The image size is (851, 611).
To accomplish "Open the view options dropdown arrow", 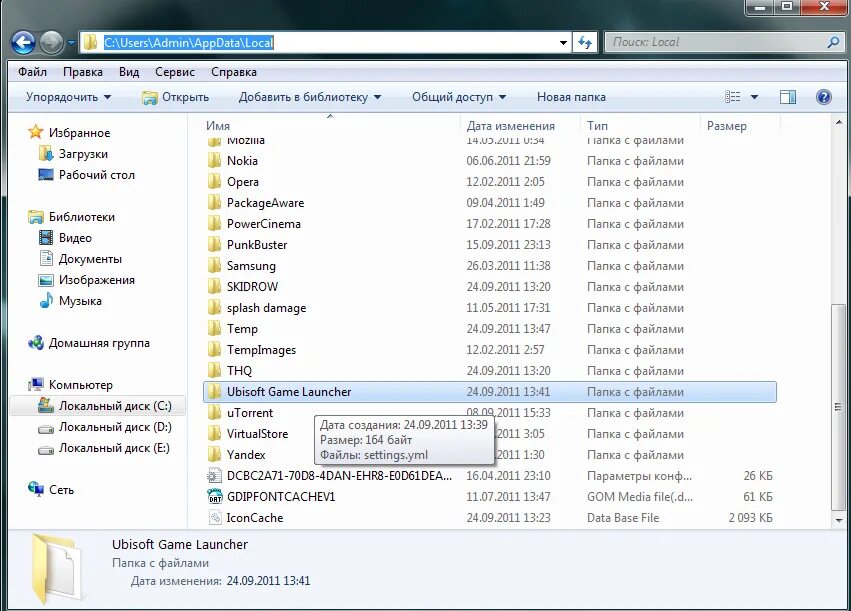I will 754,97.
